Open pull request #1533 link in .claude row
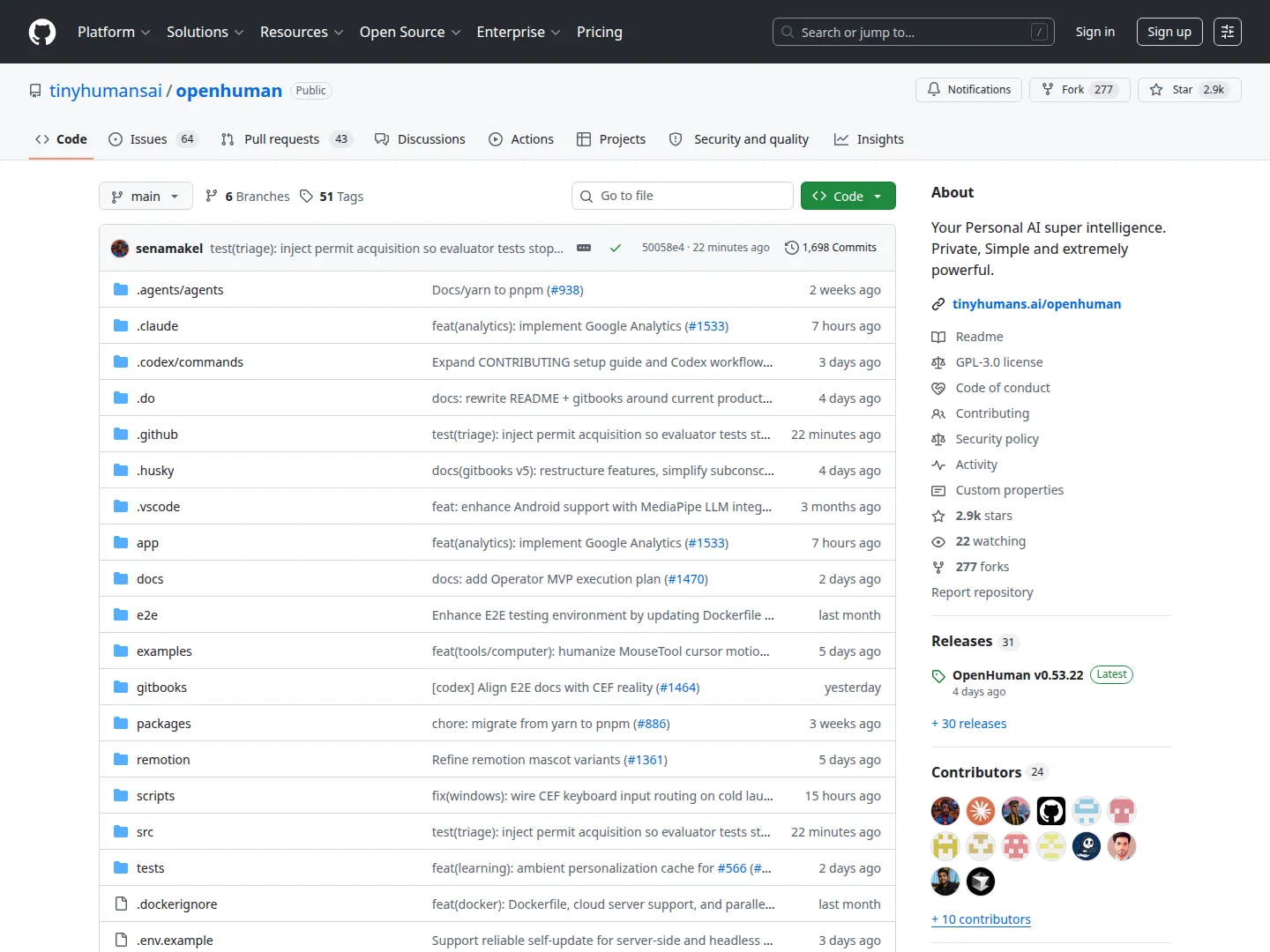Image resolution: width=1270 pixels, height=952 pixels. pos(707,326)
